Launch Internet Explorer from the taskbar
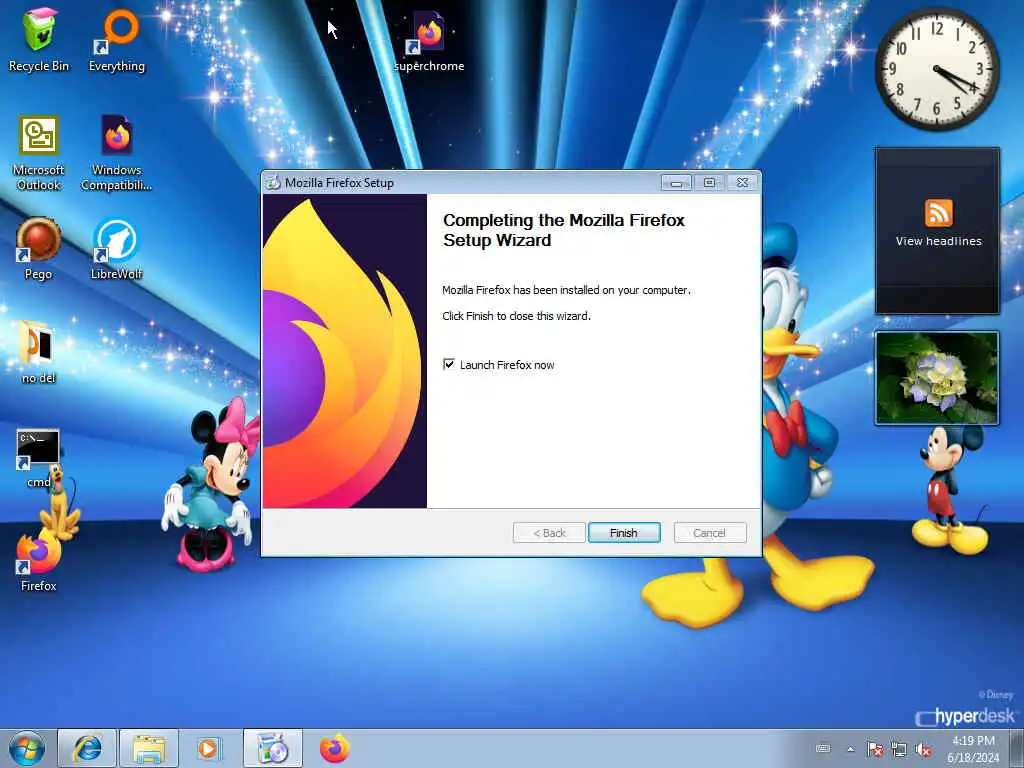Image resolution: width=1024 pixels, height=768 pixels. (x=87, y=748)
